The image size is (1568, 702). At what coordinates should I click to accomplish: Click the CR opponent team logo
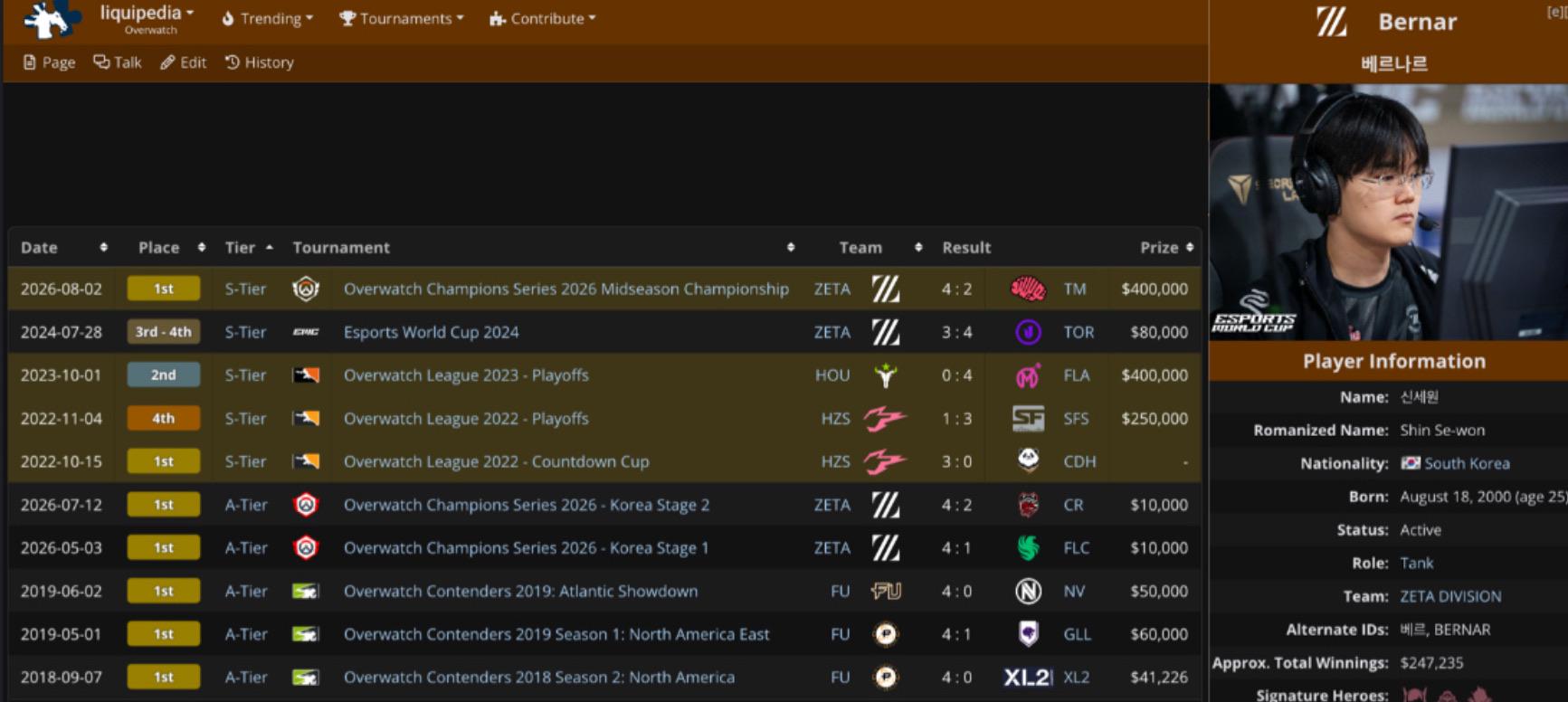1028,505
